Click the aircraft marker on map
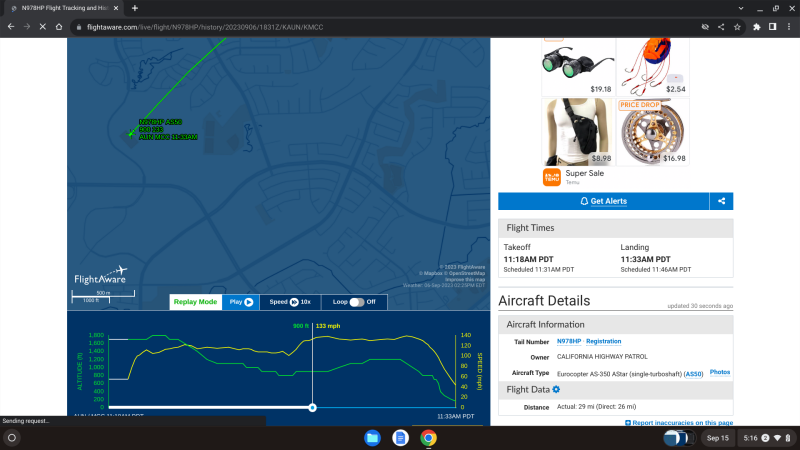The width and height of the screenshot is (800, 450). 131,134
